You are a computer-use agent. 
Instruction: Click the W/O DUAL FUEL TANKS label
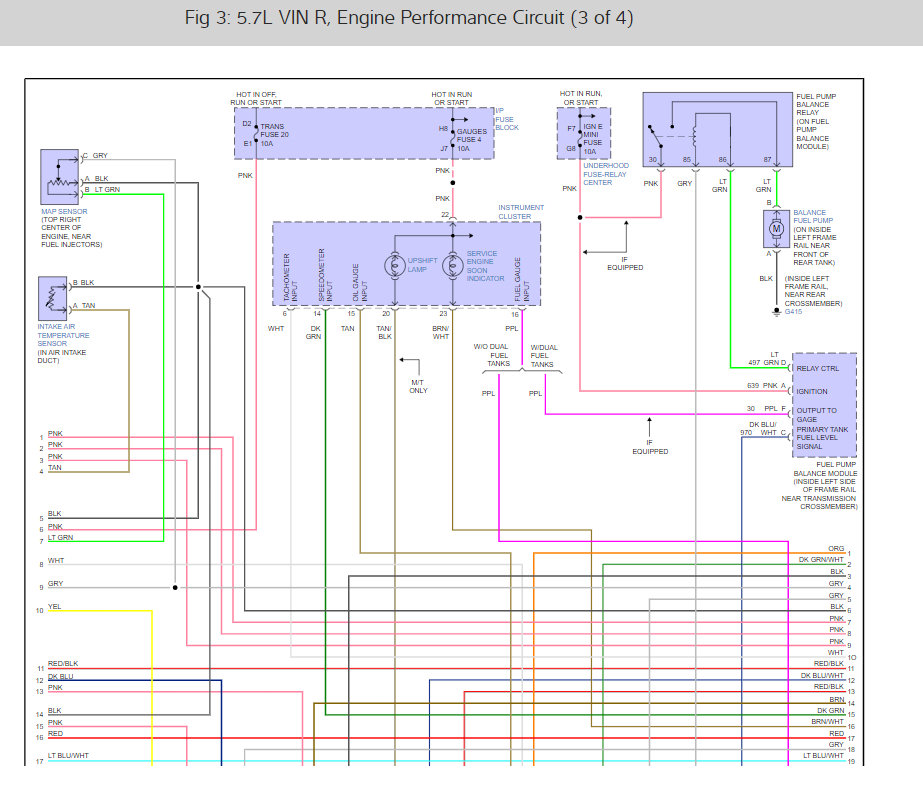tap(491, 355)
